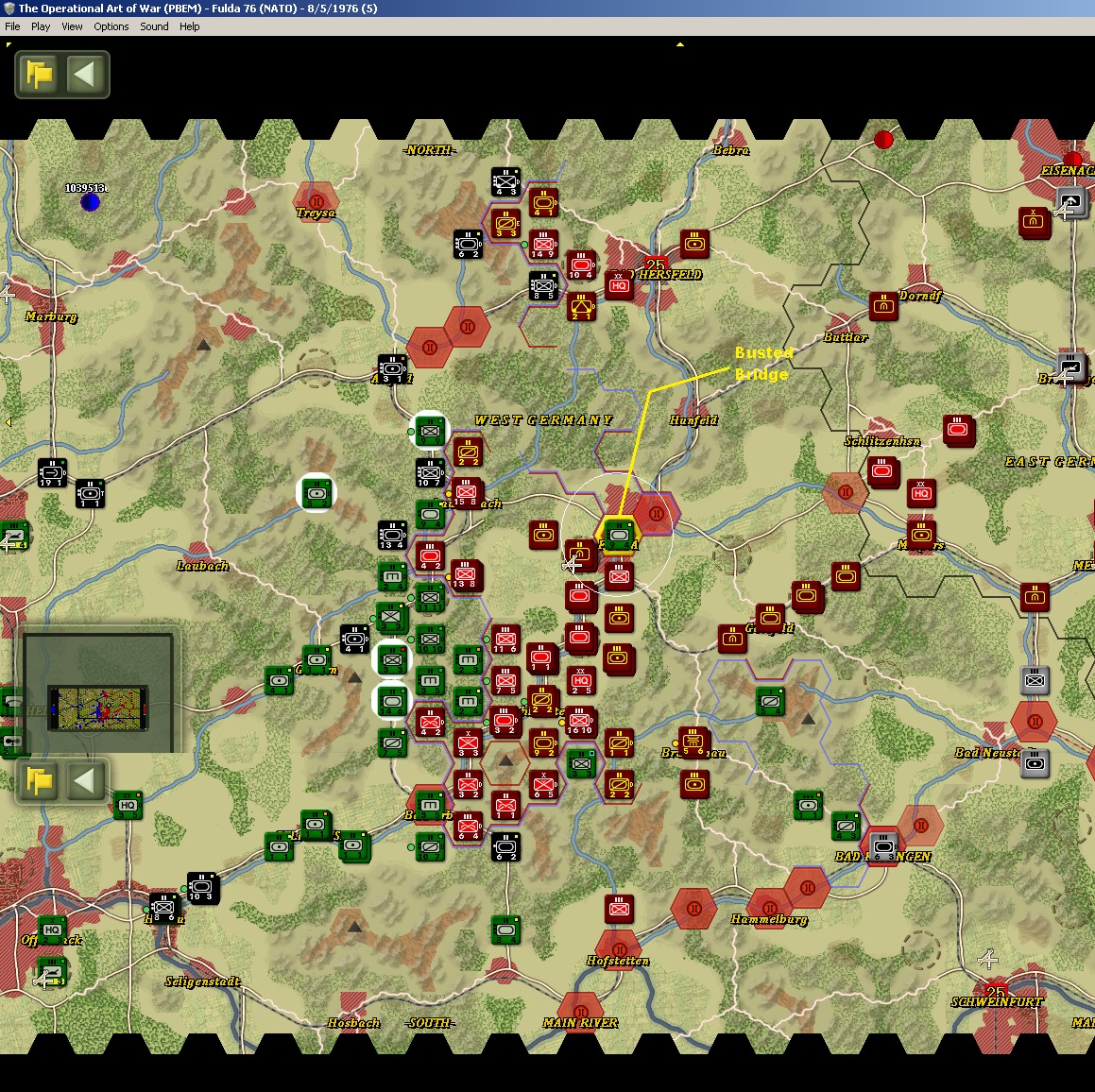Open the Options menu
1095x1092 pixels.
(111, 26)
